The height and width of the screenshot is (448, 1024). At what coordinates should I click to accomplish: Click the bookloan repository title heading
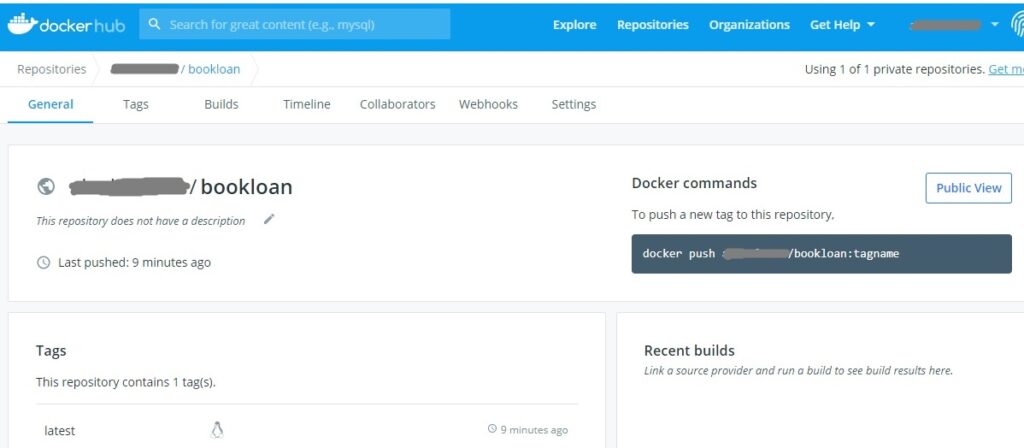coord(246,187)
